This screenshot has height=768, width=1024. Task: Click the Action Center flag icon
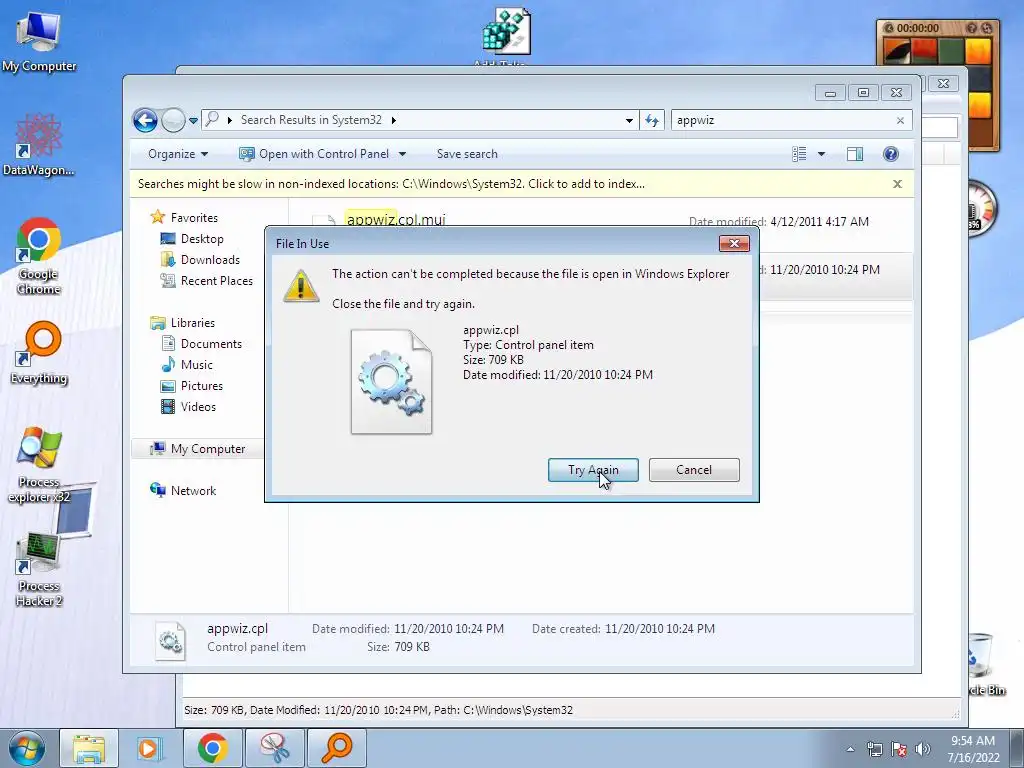pyautogui.click(x=899, y=749)
